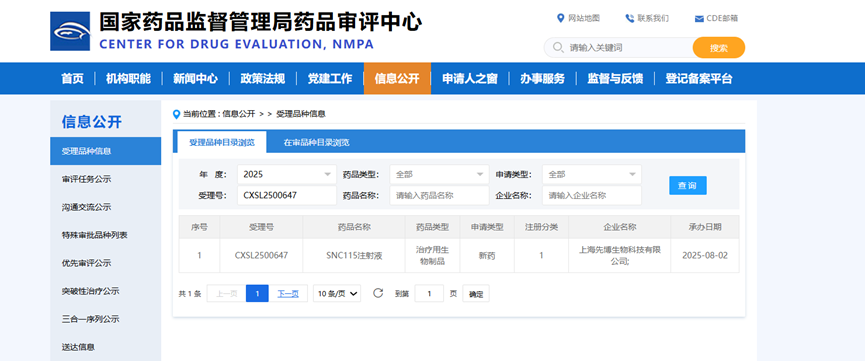Click the pagination refresh icon
Image resolution: width=865 pixels, height=361 pixels.
pyautogui.click(x=378, y=293)
